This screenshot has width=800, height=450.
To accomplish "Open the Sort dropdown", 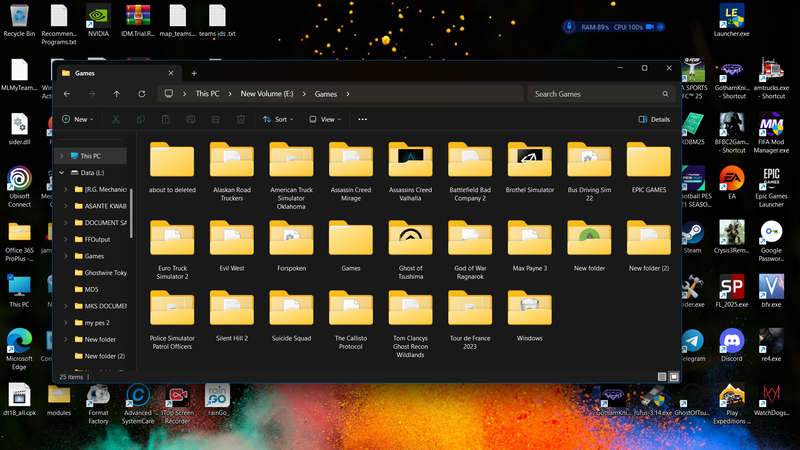I will (278, 119).
